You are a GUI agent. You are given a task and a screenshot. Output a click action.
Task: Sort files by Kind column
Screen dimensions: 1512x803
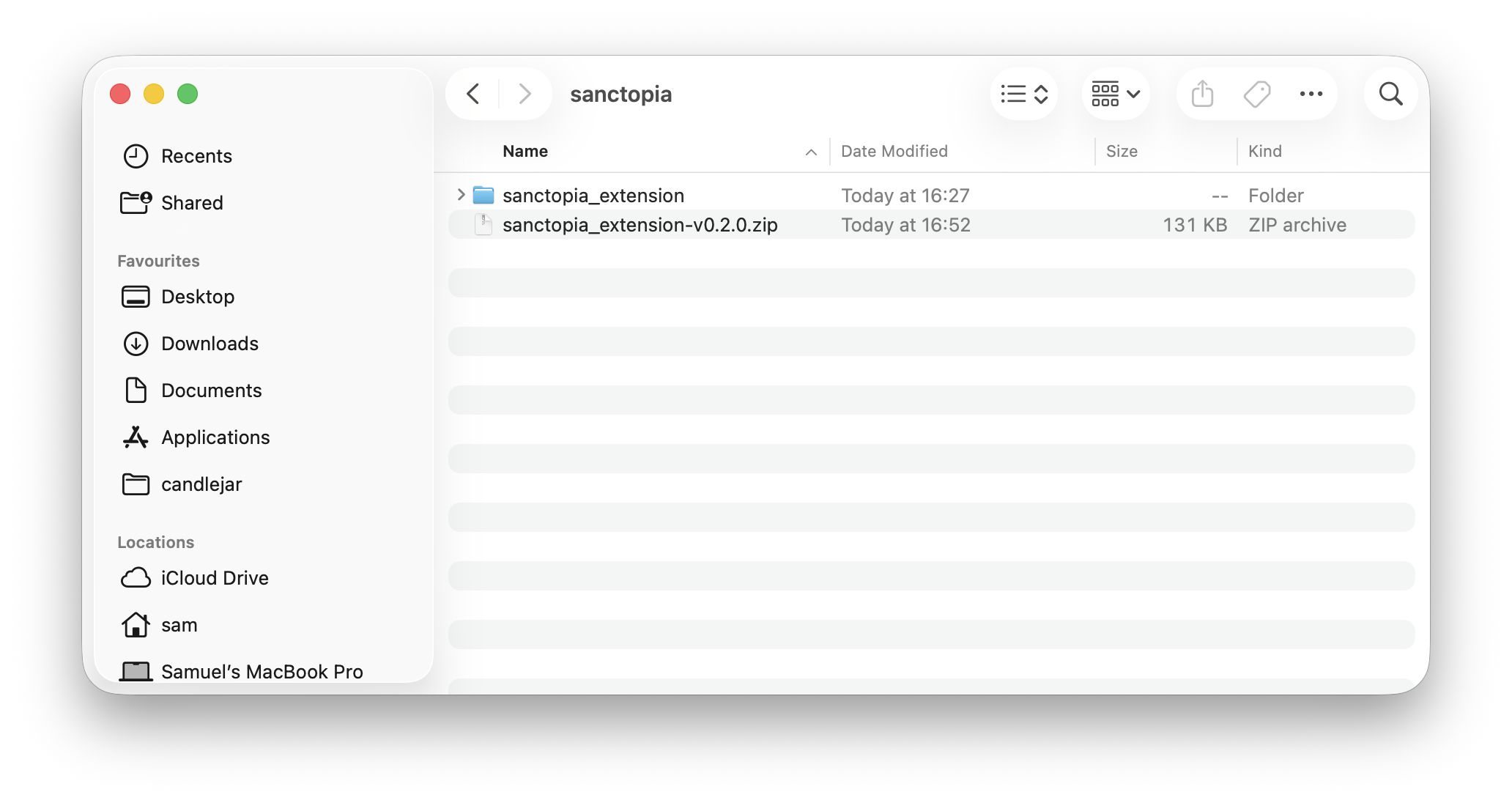[x=1265, y=151]
